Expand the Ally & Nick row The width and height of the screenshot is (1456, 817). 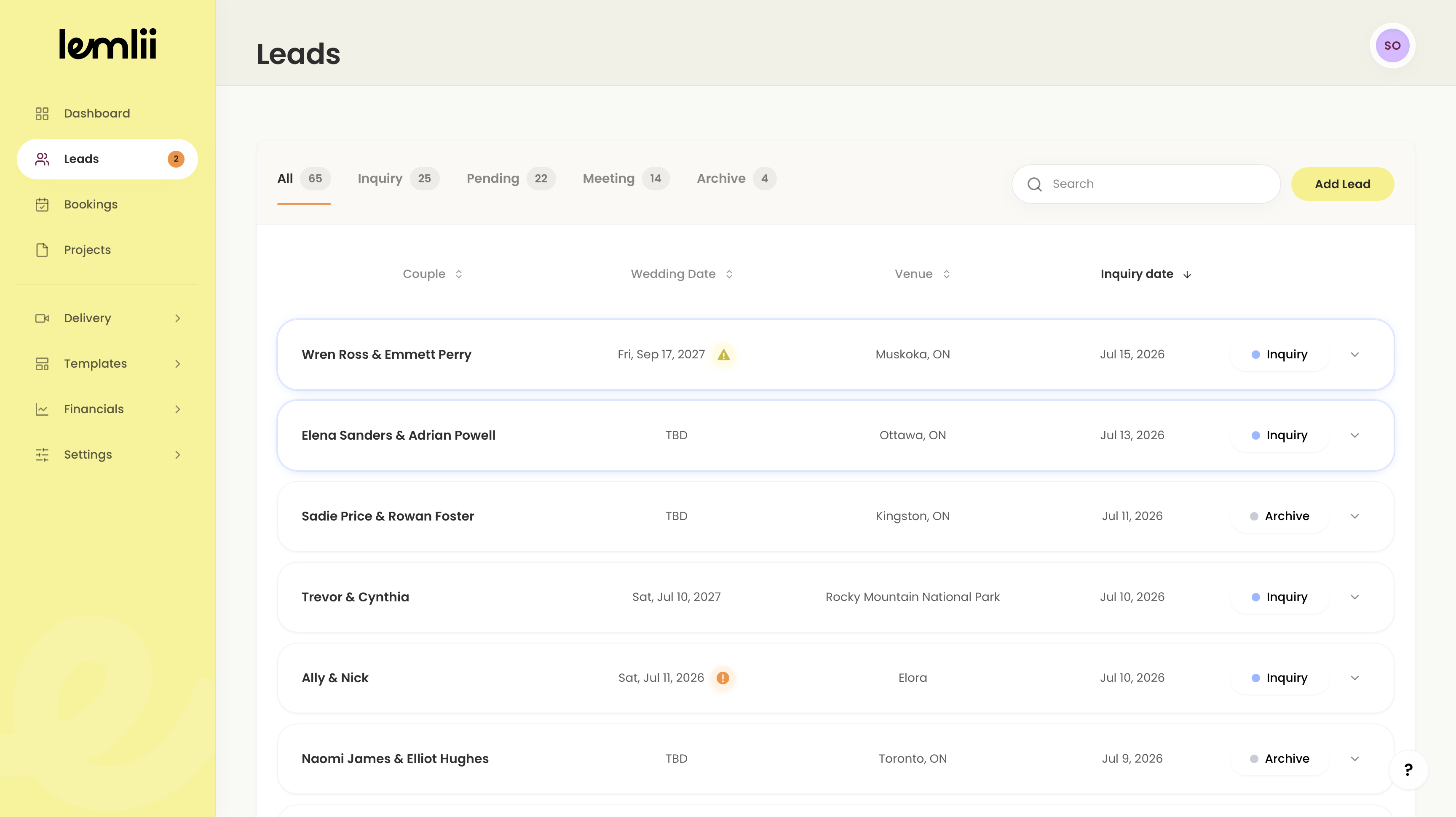(1355, 678)
